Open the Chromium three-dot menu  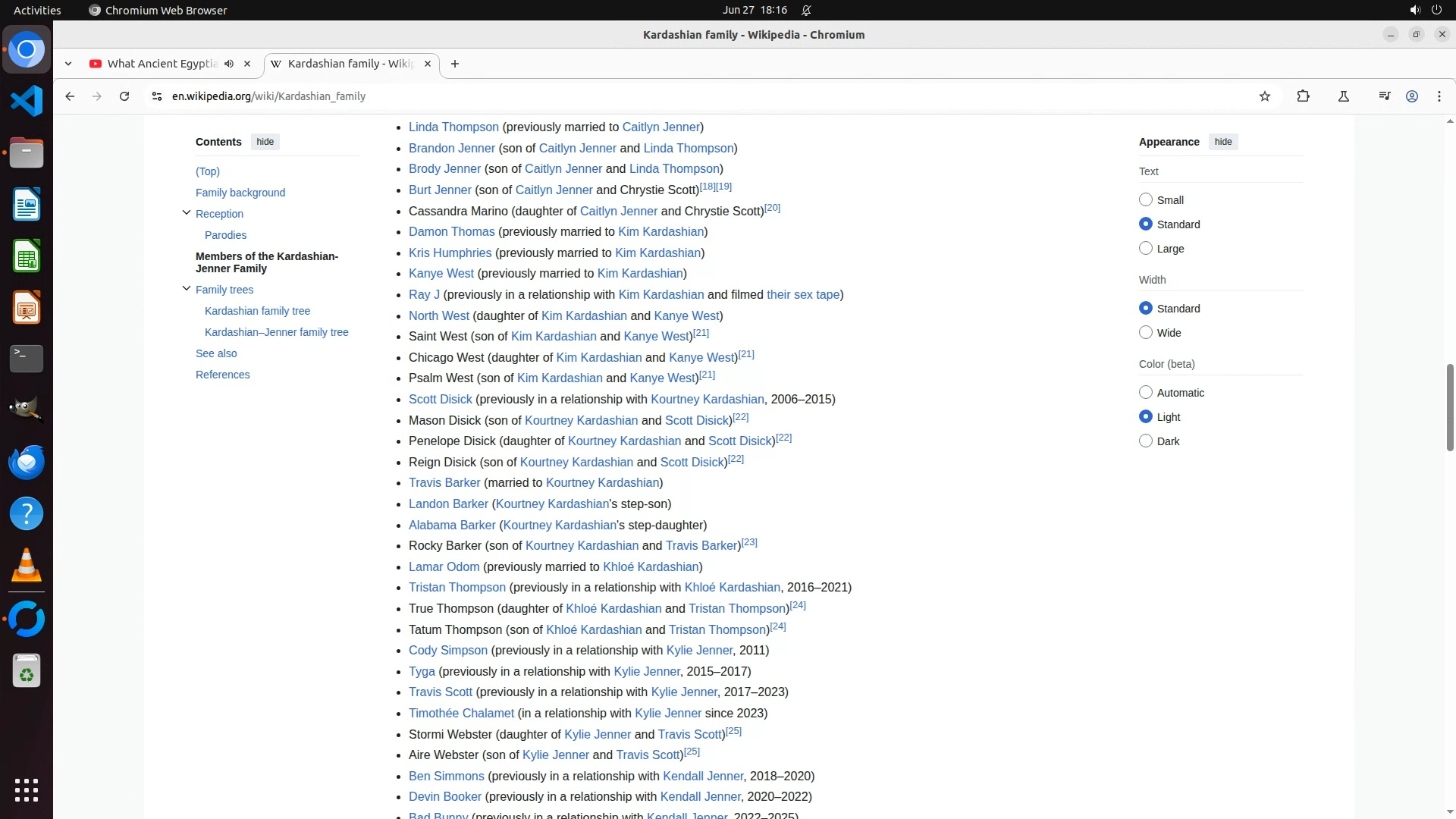(x=1439, y=96)
